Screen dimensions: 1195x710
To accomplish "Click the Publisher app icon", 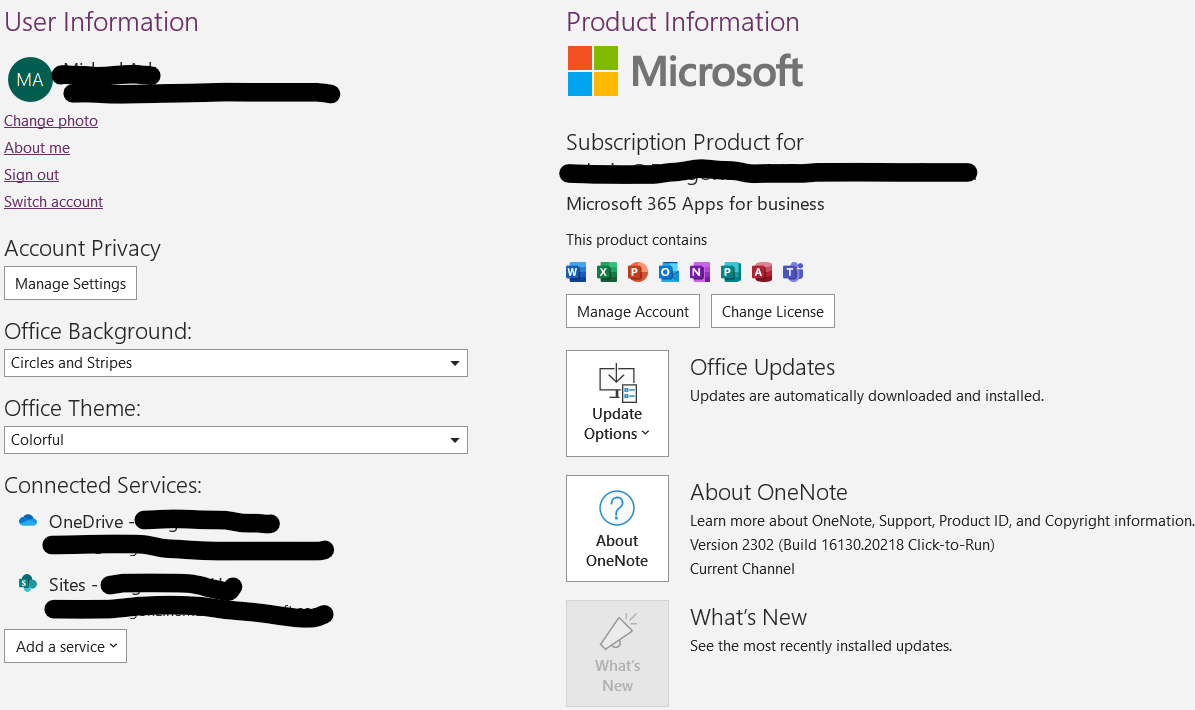I will [x=731, y=272].
